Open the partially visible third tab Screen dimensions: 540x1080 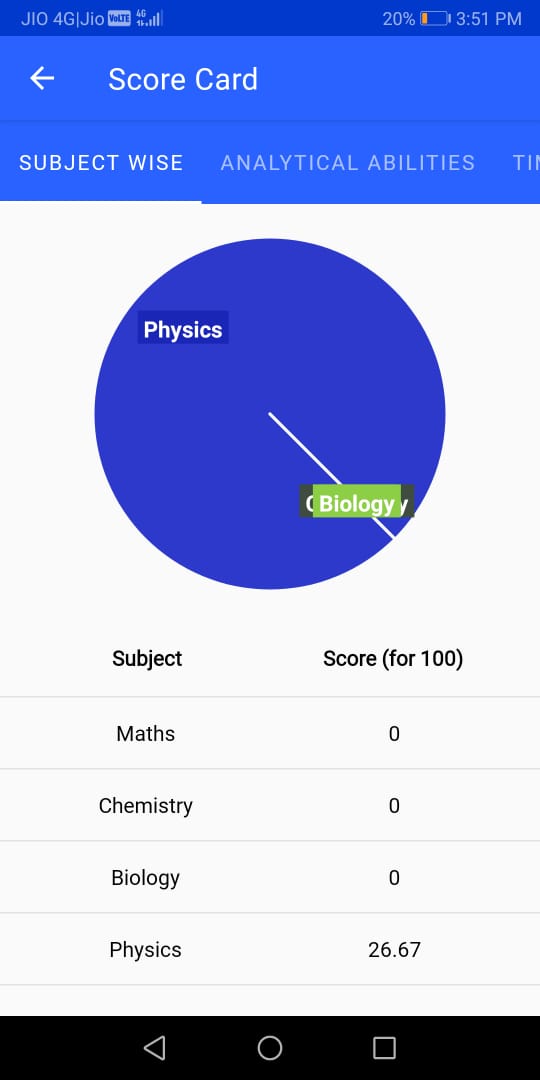[x=526, y=163]
